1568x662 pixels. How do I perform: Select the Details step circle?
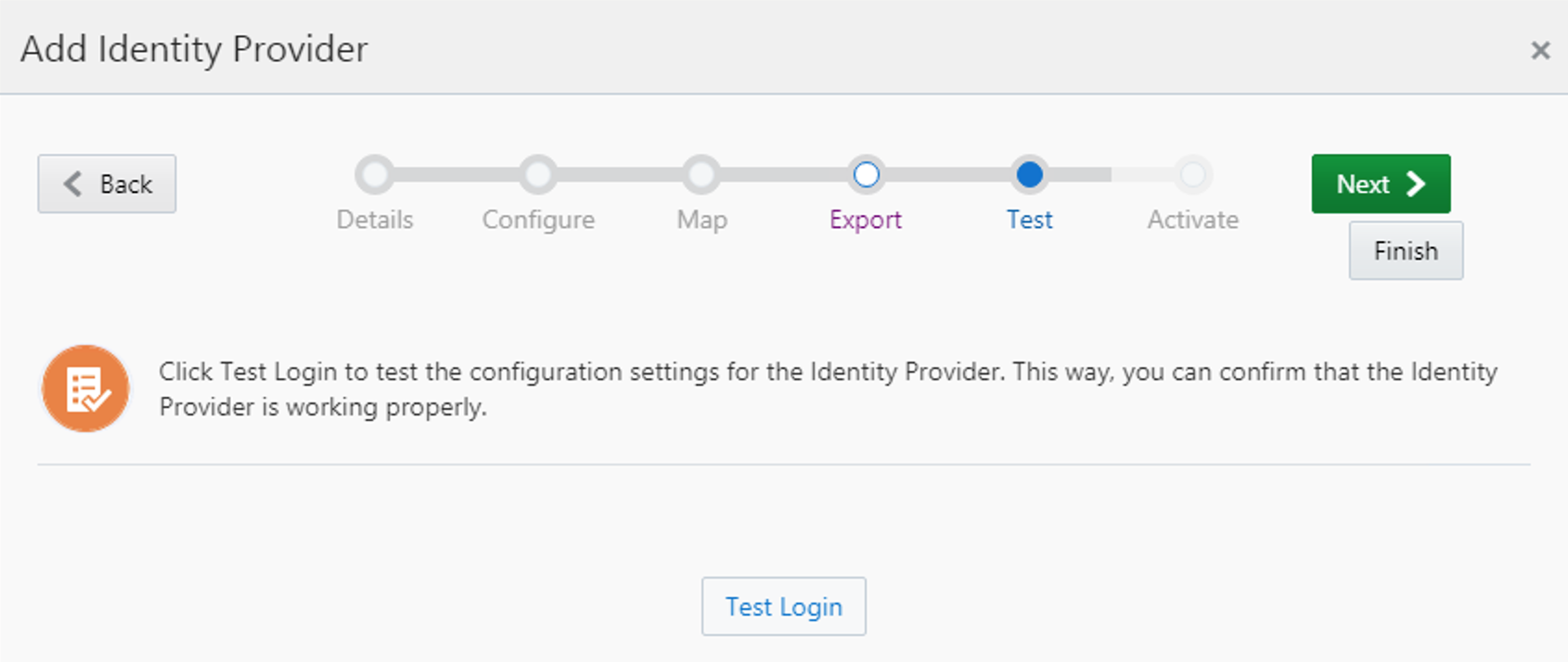[x=375, y=174]
